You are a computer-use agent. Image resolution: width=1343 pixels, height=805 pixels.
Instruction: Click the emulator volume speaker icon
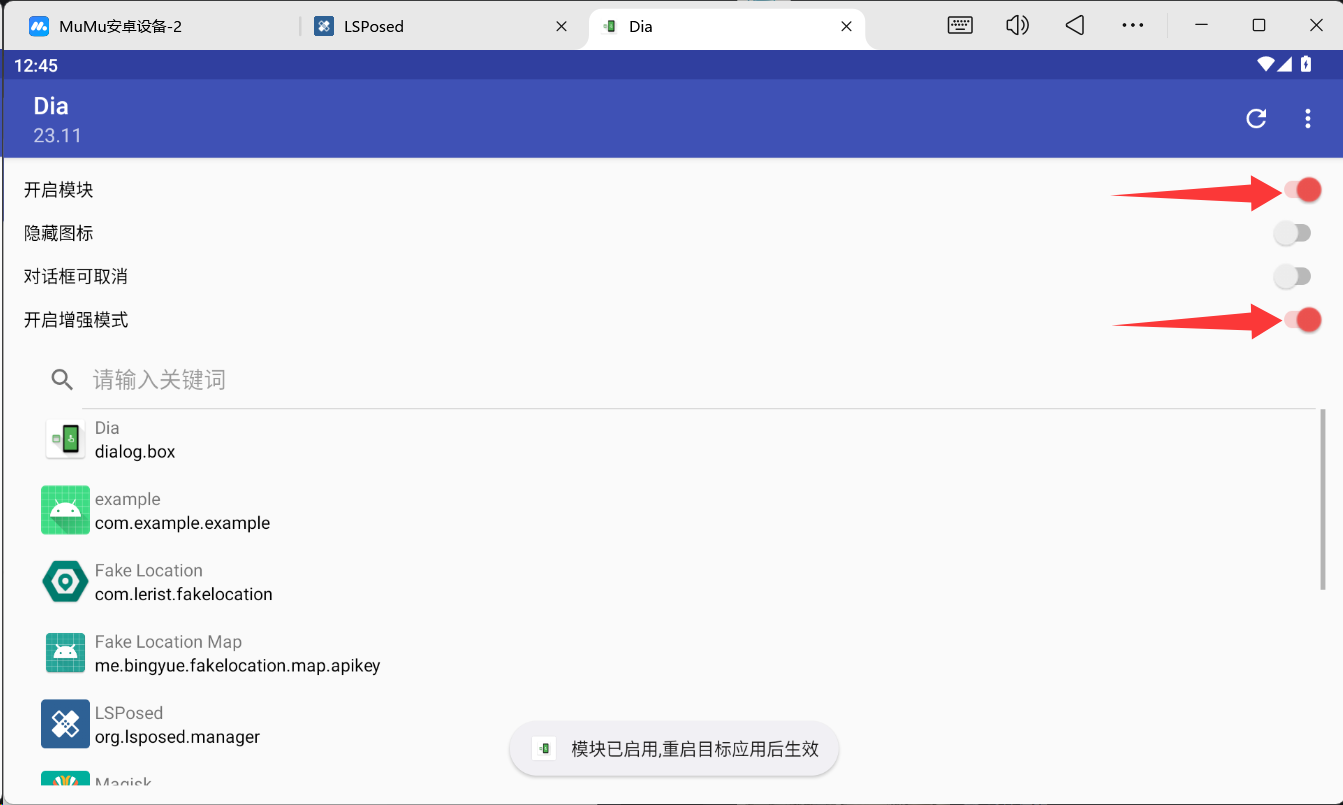[1017, 25]
